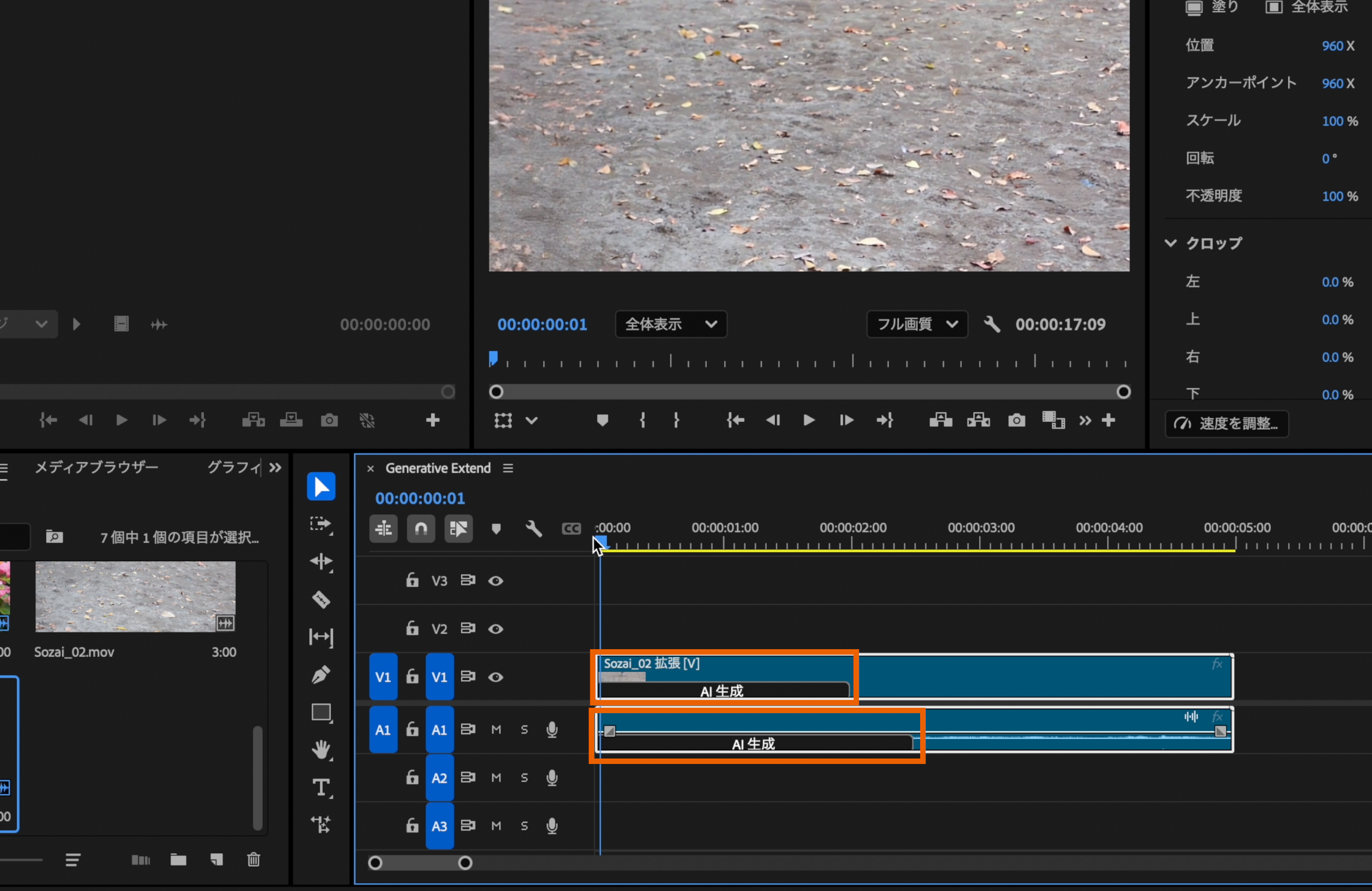Open the 全体表示 zoom level dropdown
Image resolution: width=1372 pixels, height=891 pixels.
coord(671,324)
